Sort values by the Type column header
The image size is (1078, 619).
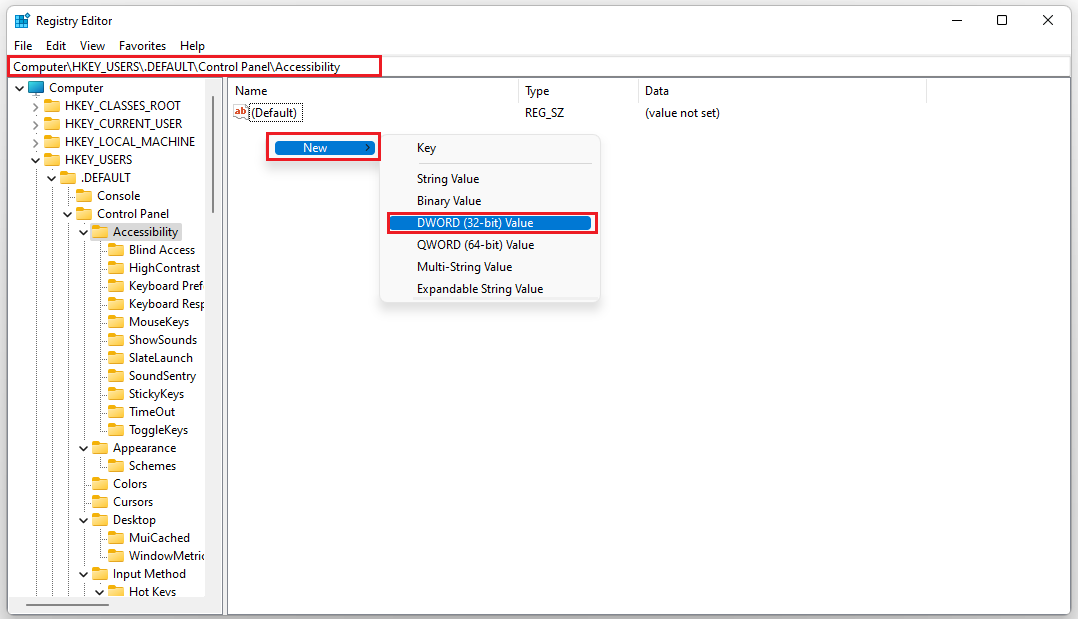click(579, 91)
